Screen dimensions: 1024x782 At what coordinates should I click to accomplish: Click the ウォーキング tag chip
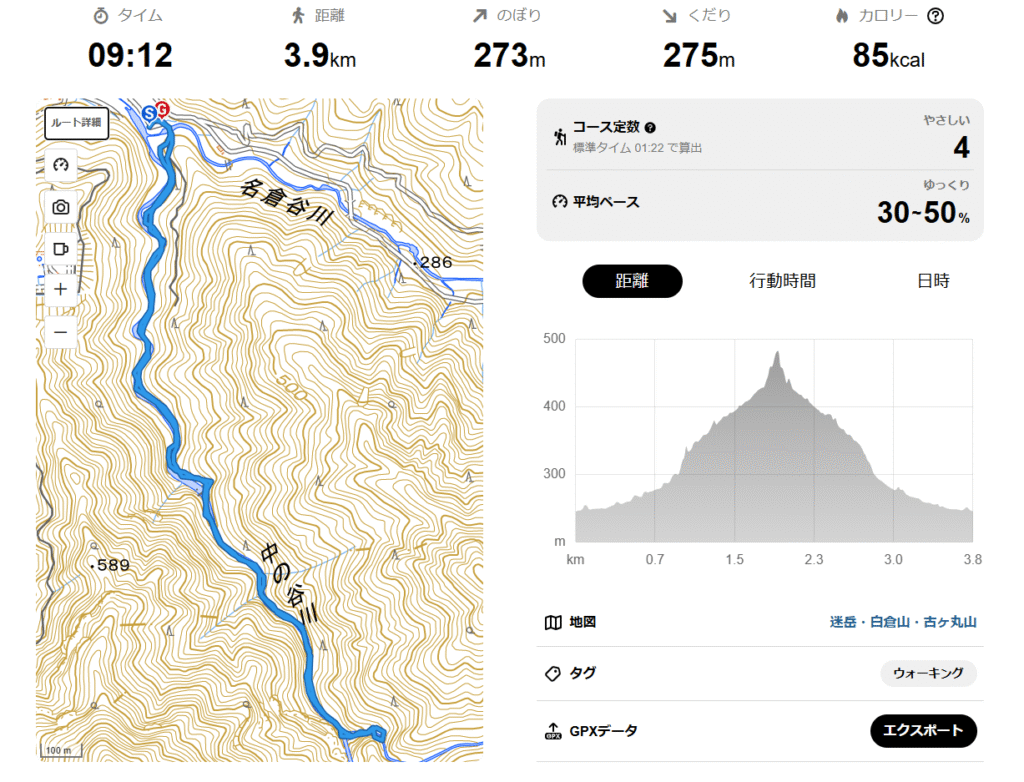[928, 673]
